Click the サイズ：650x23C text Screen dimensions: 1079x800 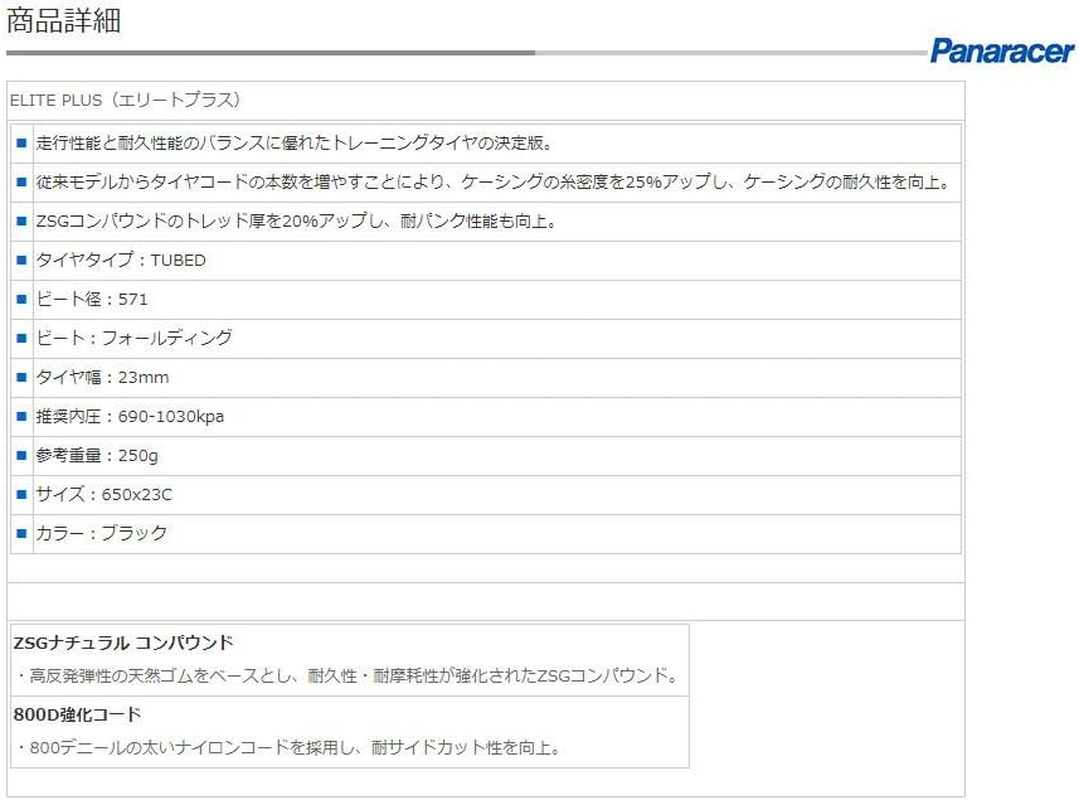(x=105, y=495)
